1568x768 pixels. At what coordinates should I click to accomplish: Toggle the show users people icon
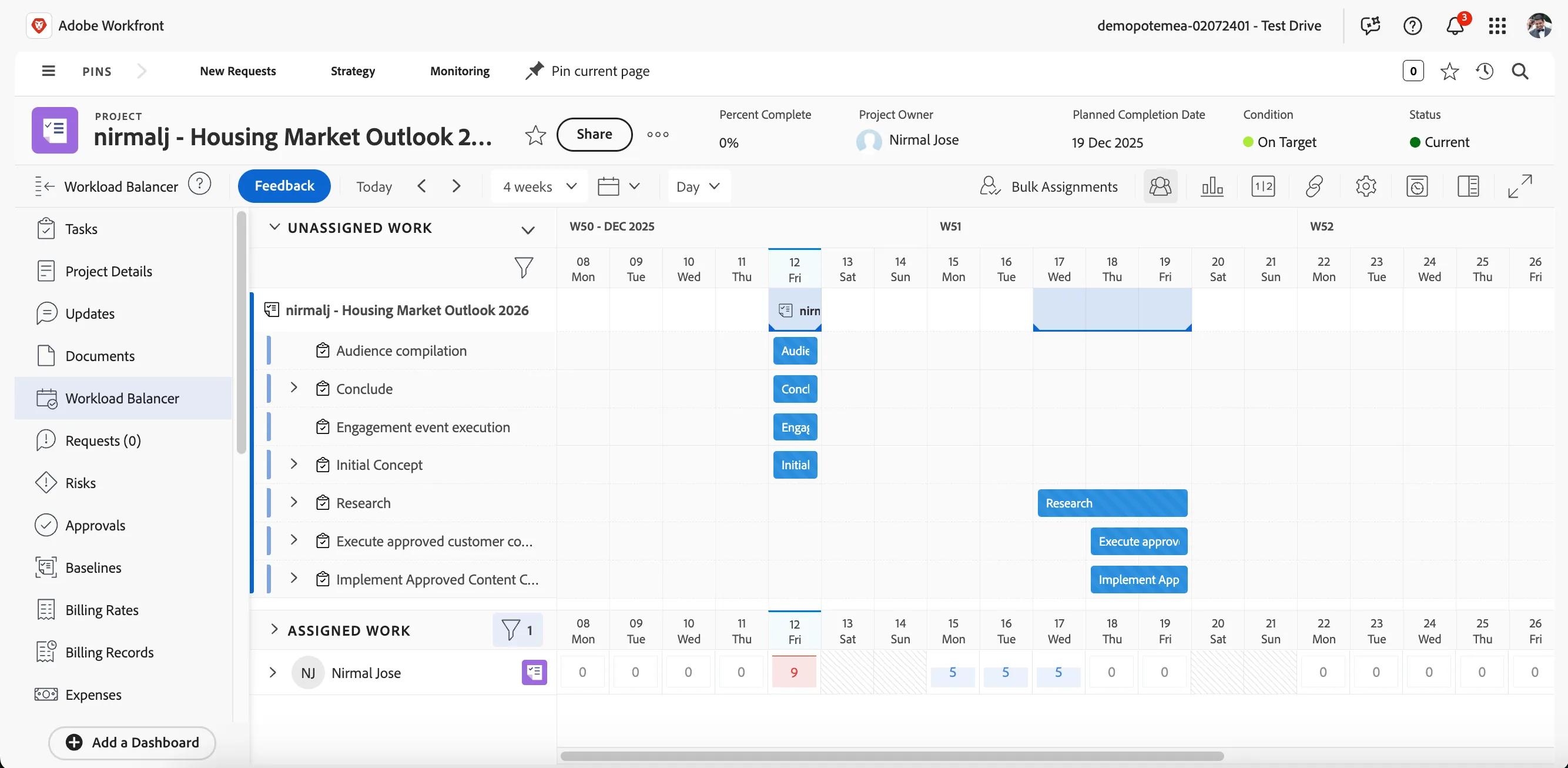click(x=1160, y=186)
